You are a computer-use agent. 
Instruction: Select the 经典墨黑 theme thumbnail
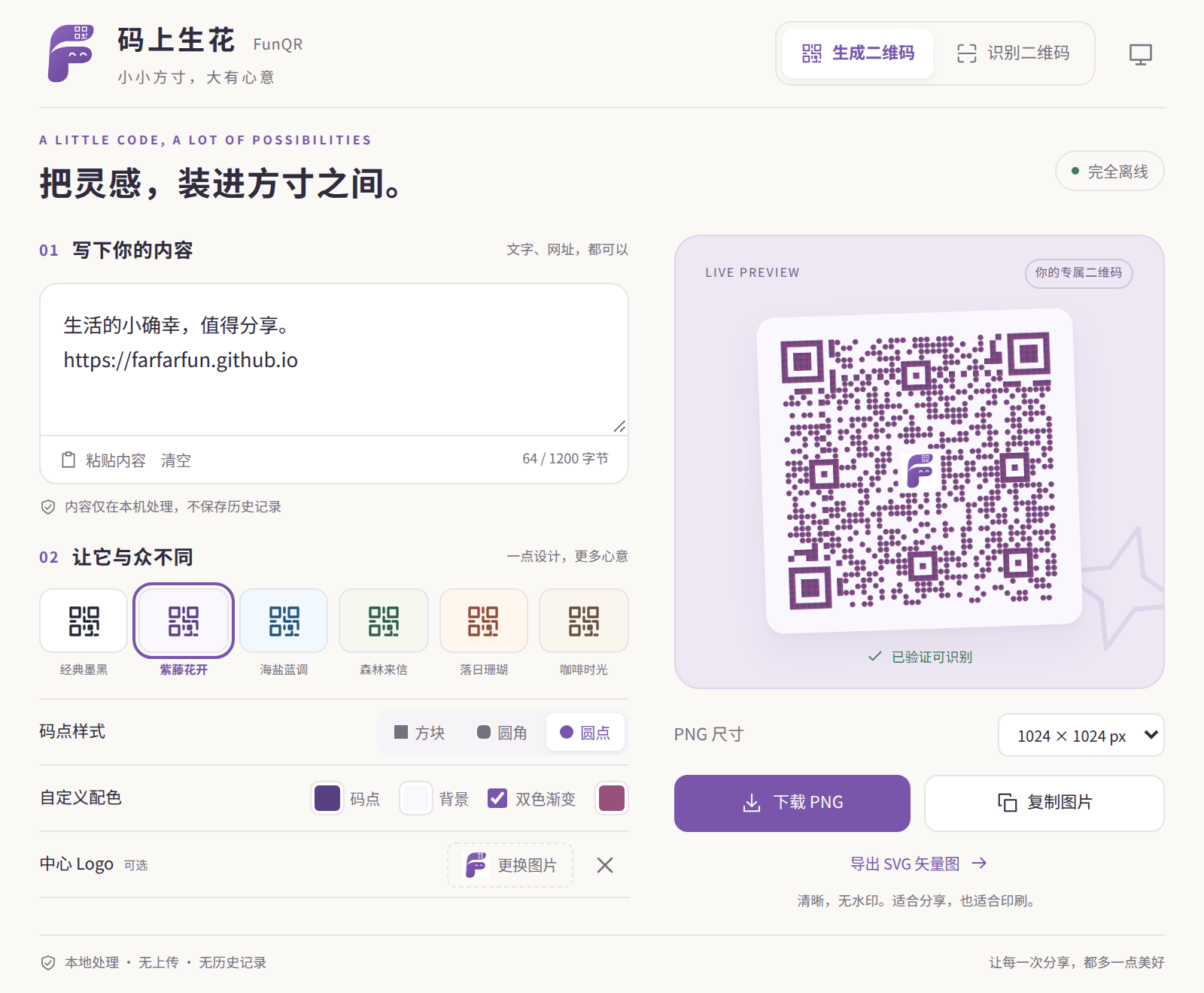[x=84, y=621]
